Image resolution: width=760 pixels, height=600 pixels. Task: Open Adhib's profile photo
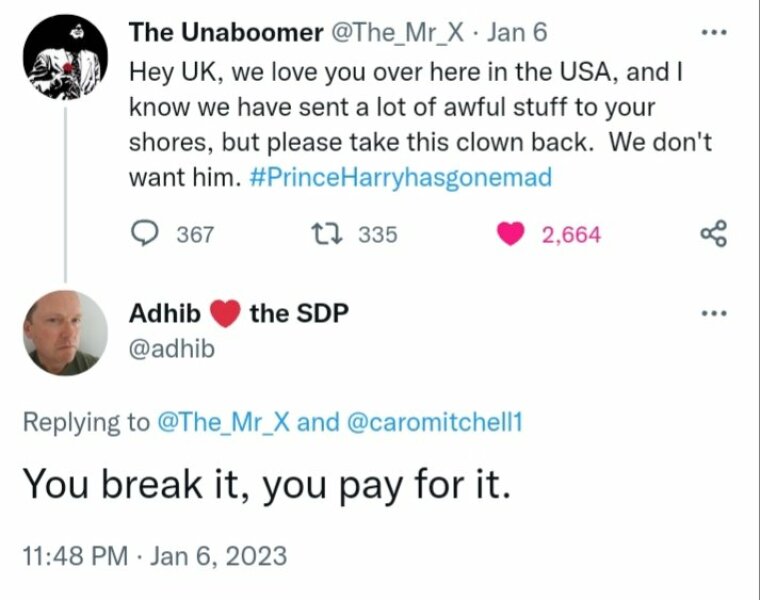pyautogui.click(x=66, y=332)
